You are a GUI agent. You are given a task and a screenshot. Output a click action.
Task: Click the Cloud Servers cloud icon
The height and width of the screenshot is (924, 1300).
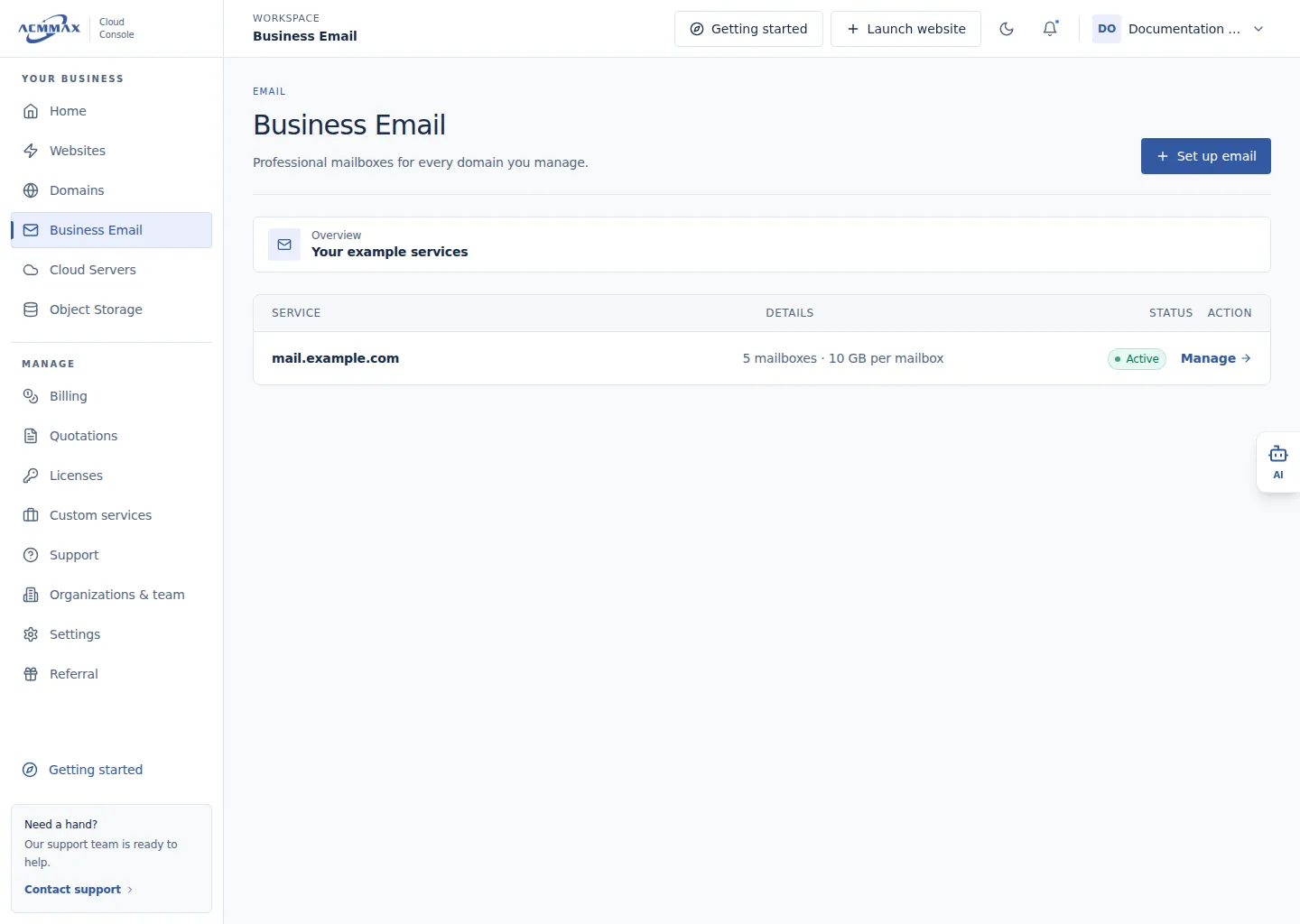point(31,270)
